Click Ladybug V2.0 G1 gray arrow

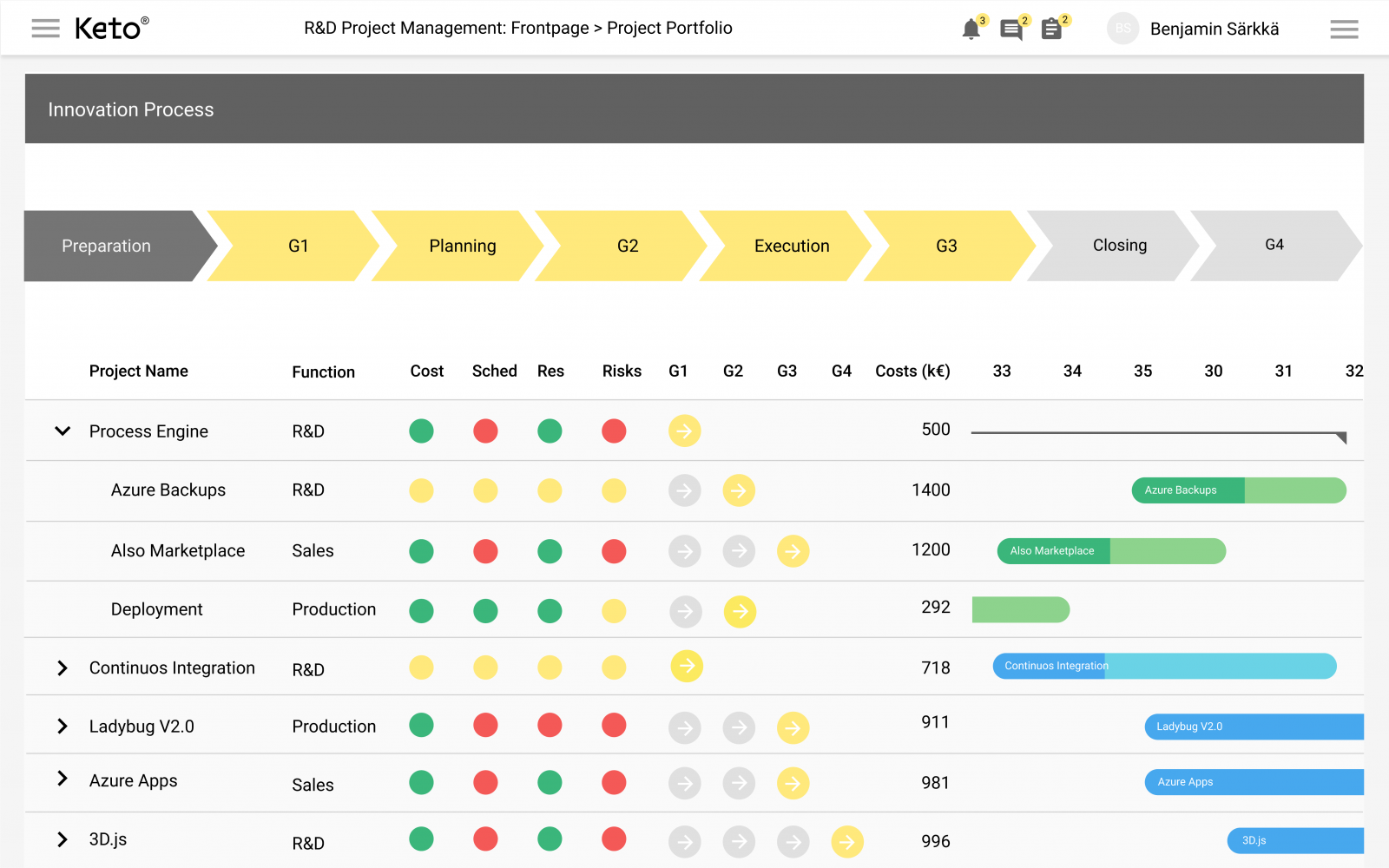(x=685, y=727)
